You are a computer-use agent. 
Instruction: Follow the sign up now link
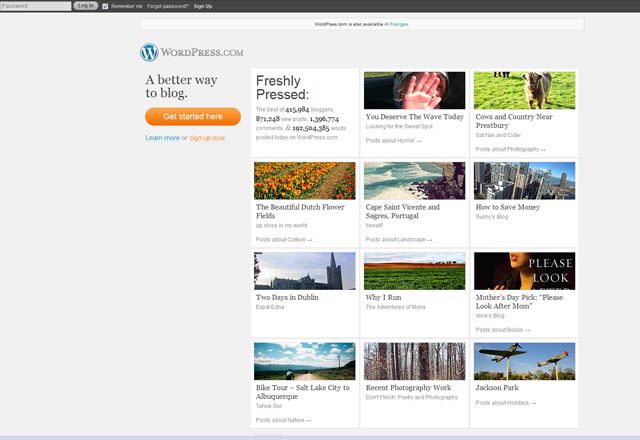(x=207, y=138)
